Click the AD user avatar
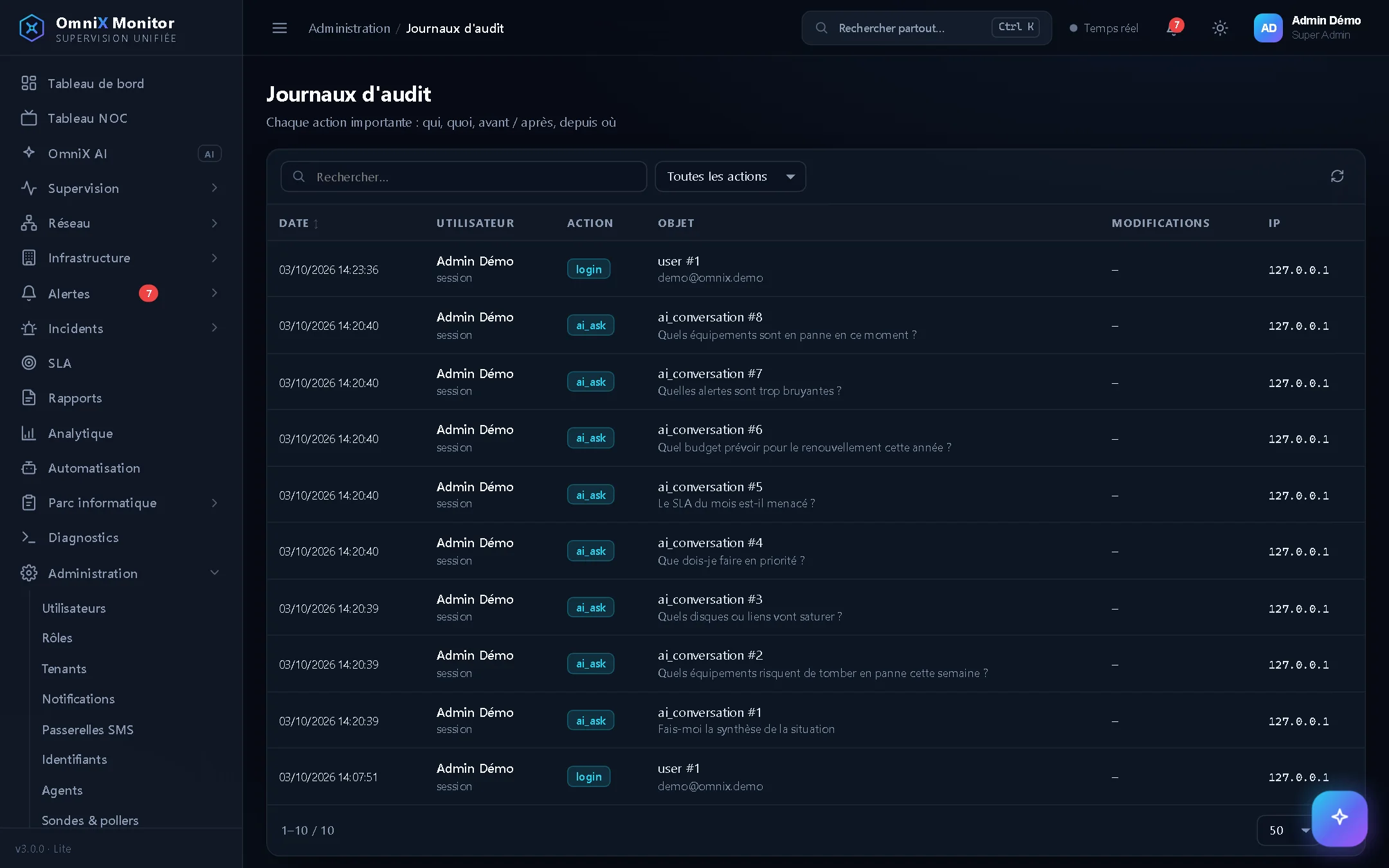 1268,28
